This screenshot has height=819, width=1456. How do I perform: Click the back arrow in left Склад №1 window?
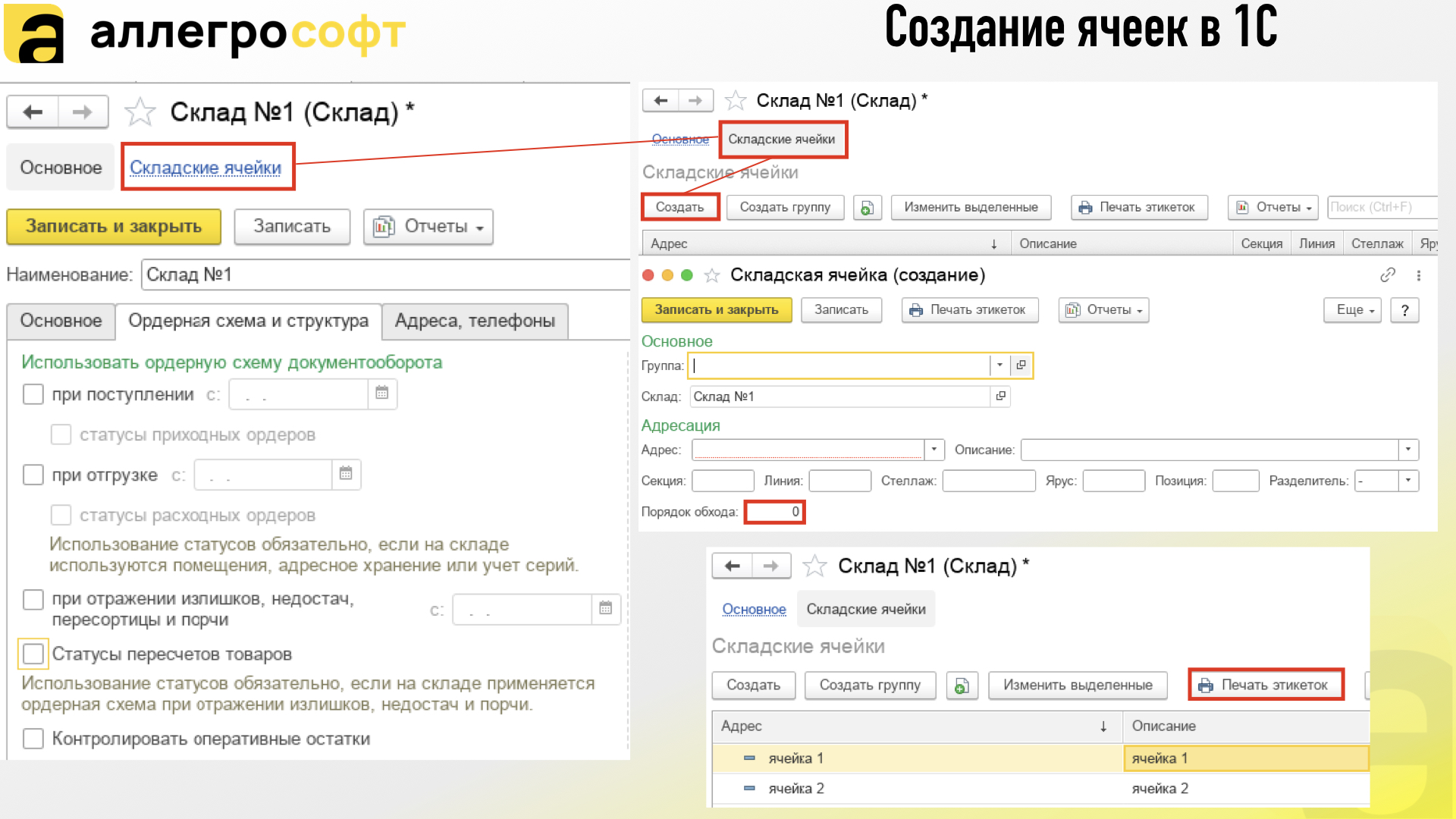click(x=33, y=112)
